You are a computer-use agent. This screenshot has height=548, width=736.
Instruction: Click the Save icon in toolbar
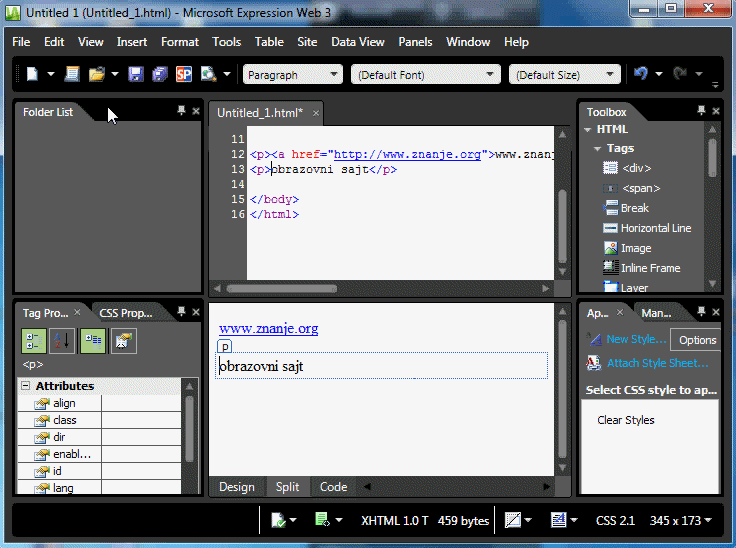click(x=135, y=74)
